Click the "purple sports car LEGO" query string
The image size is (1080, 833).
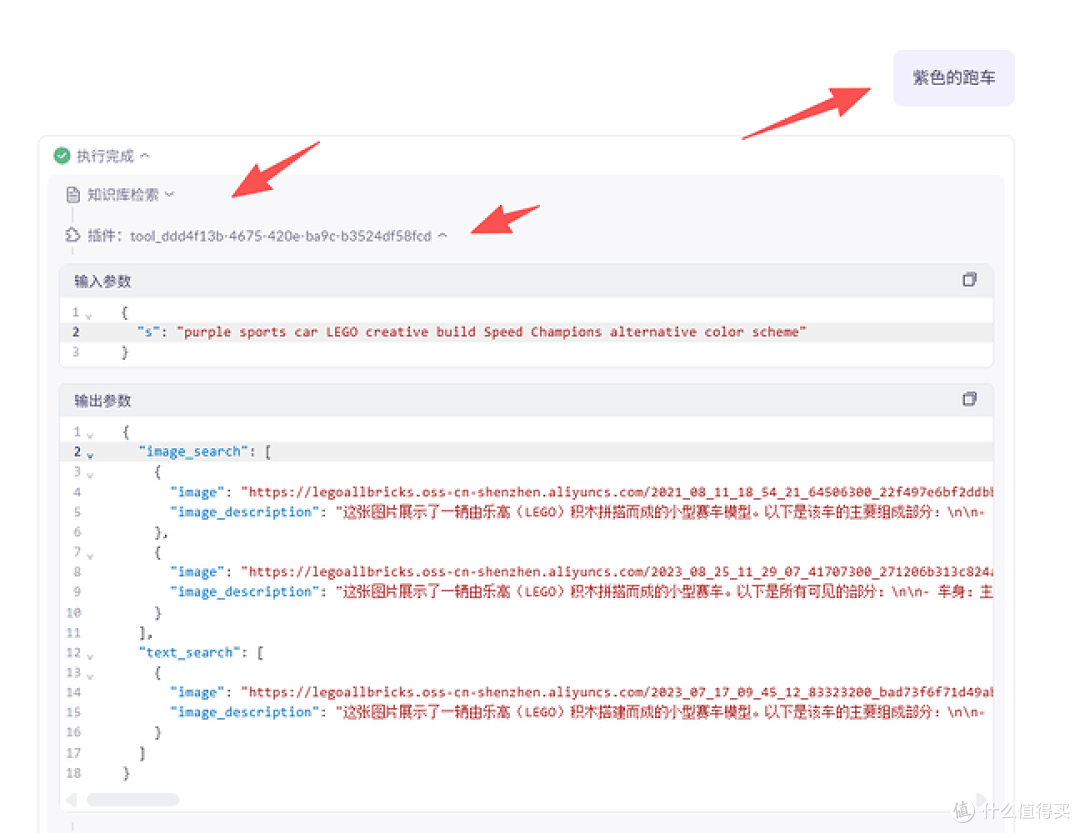tap(491, 332)
